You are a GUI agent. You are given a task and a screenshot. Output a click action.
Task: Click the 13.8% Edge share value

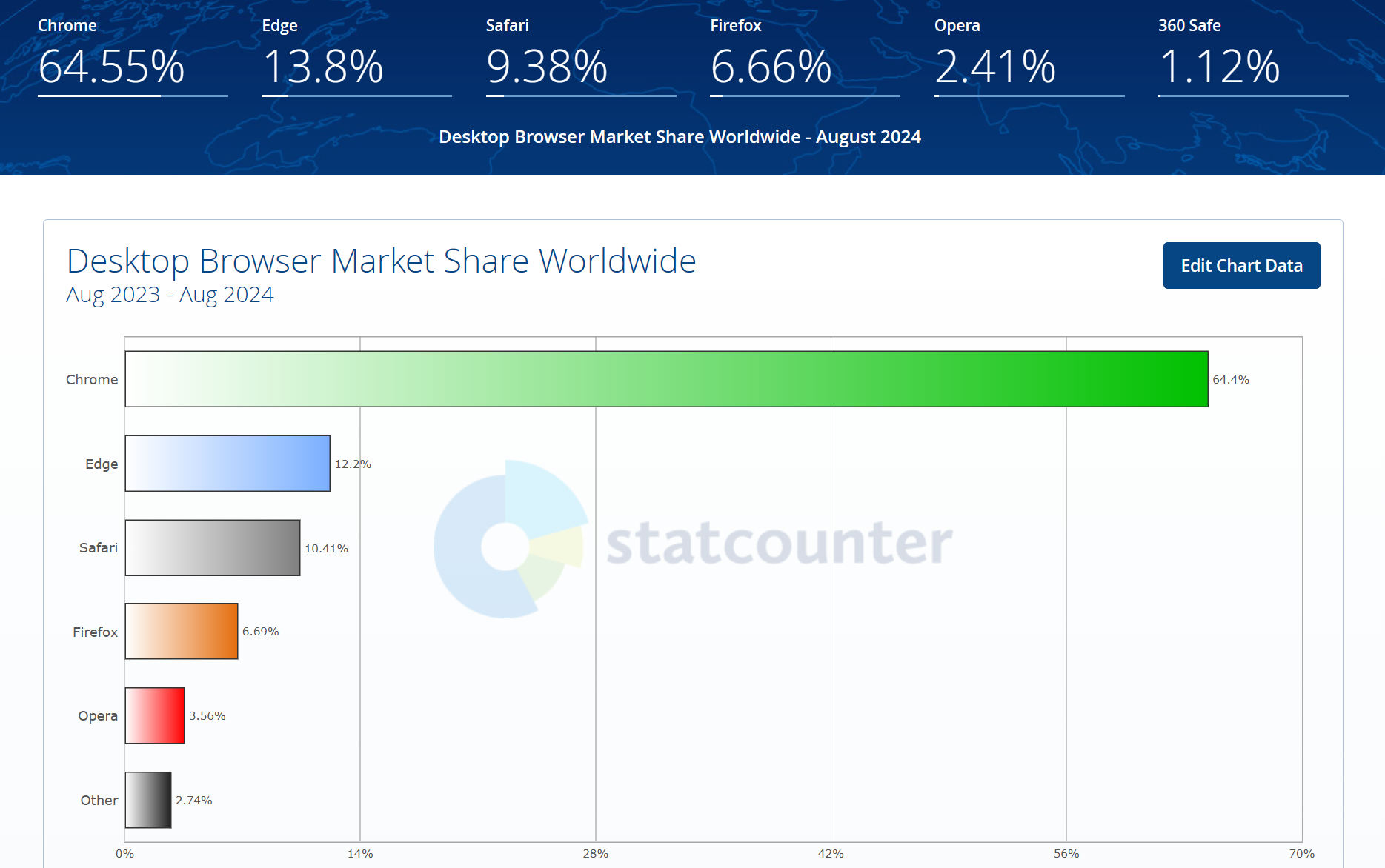pos(323,67)
